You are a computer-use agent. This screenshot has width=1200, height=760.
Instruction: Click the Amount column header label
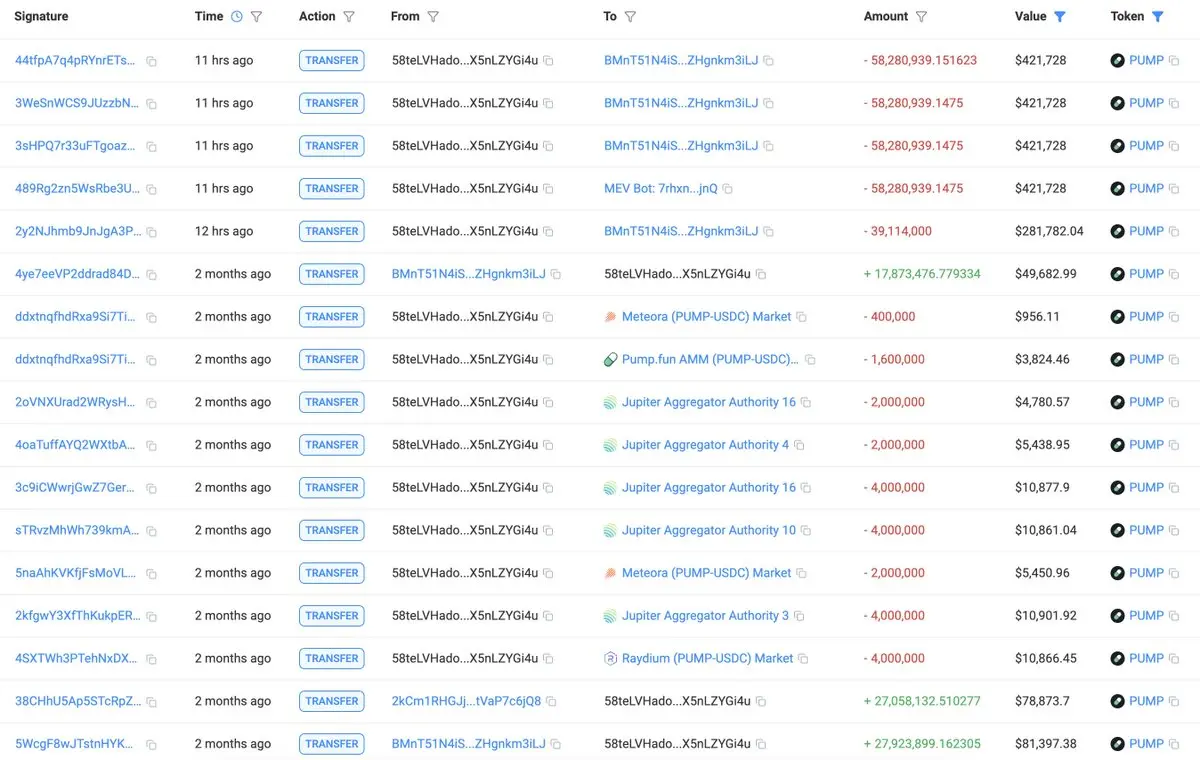click(x=886, y=16)
